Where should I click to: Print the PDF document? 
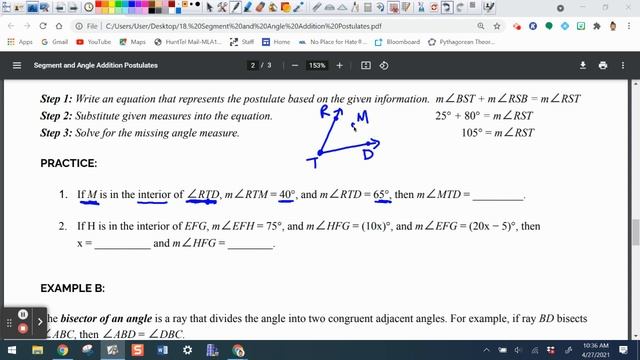pos(603,65)
